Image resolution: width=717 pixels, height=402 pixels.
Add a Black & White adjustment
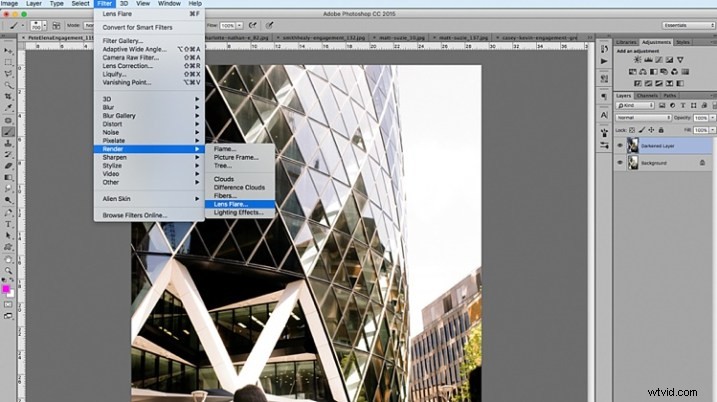tap(653, 72)
